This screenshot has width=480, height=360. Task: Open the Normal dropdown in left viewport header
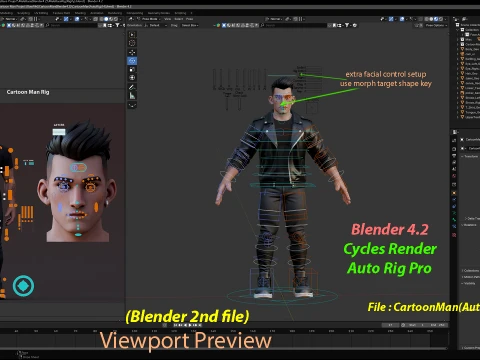[10, 19]
